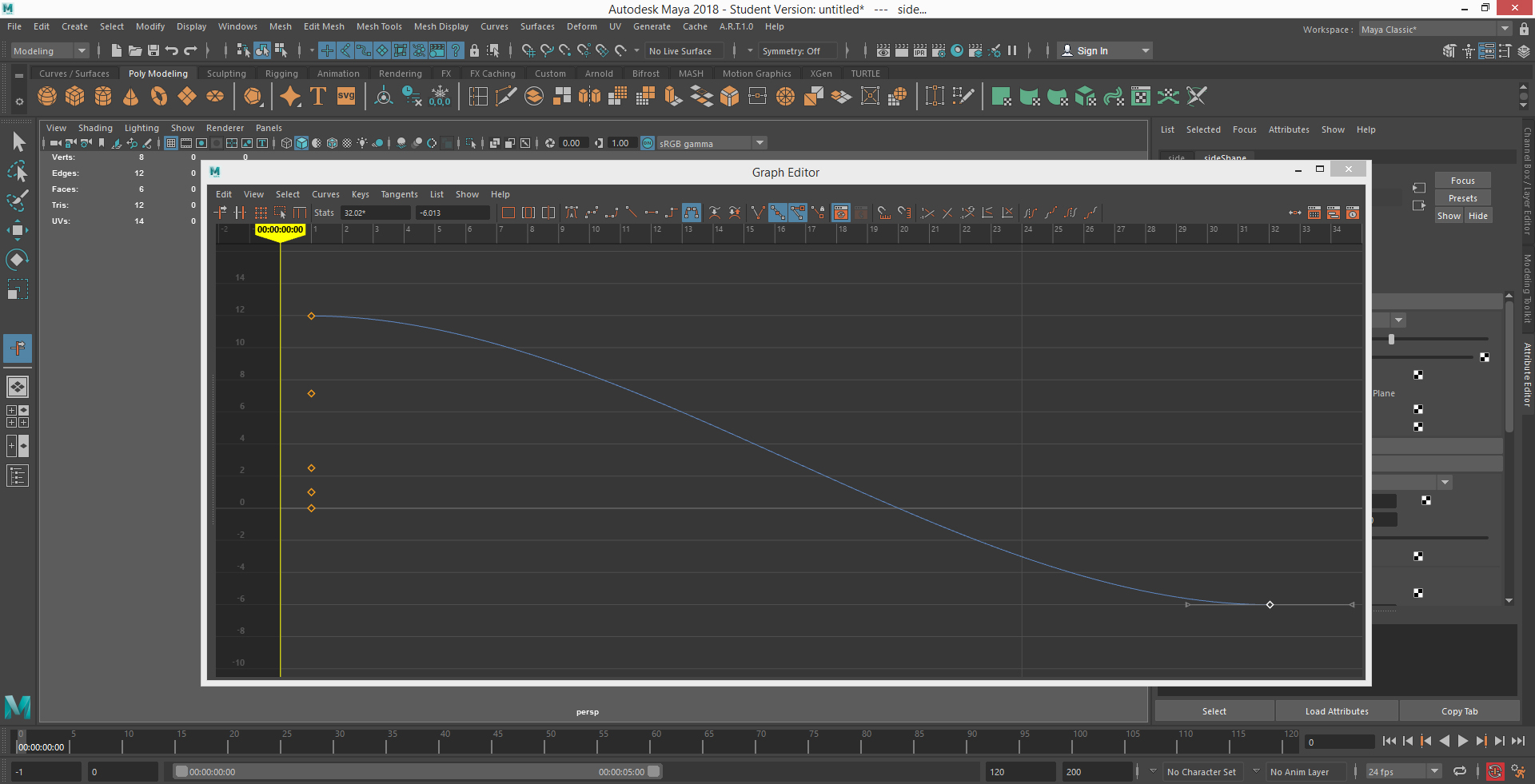Create a polygon cube from the shelf
This screenshot has height=784, width=1535.
coord(74,96)
